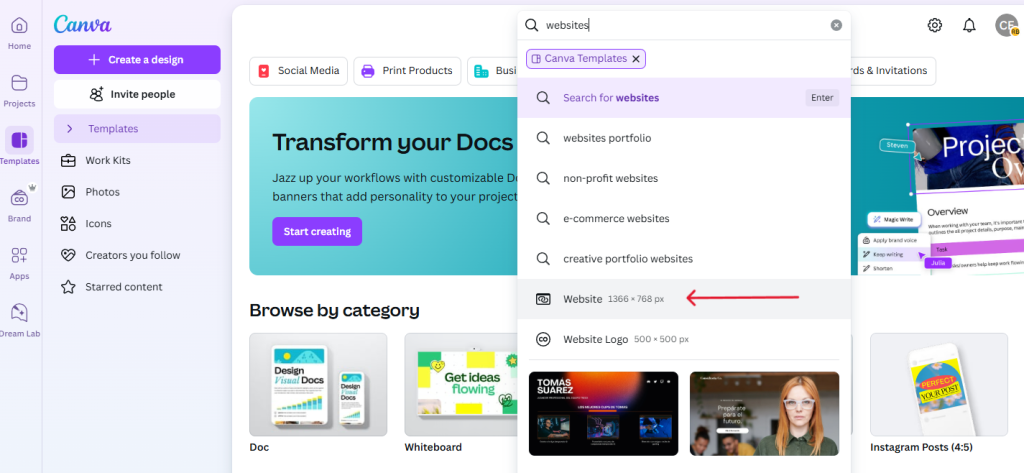This screenshot has height=473, width=1024.
Task: Choose the e-commerce websites suggestion
Action: (684, 218)
